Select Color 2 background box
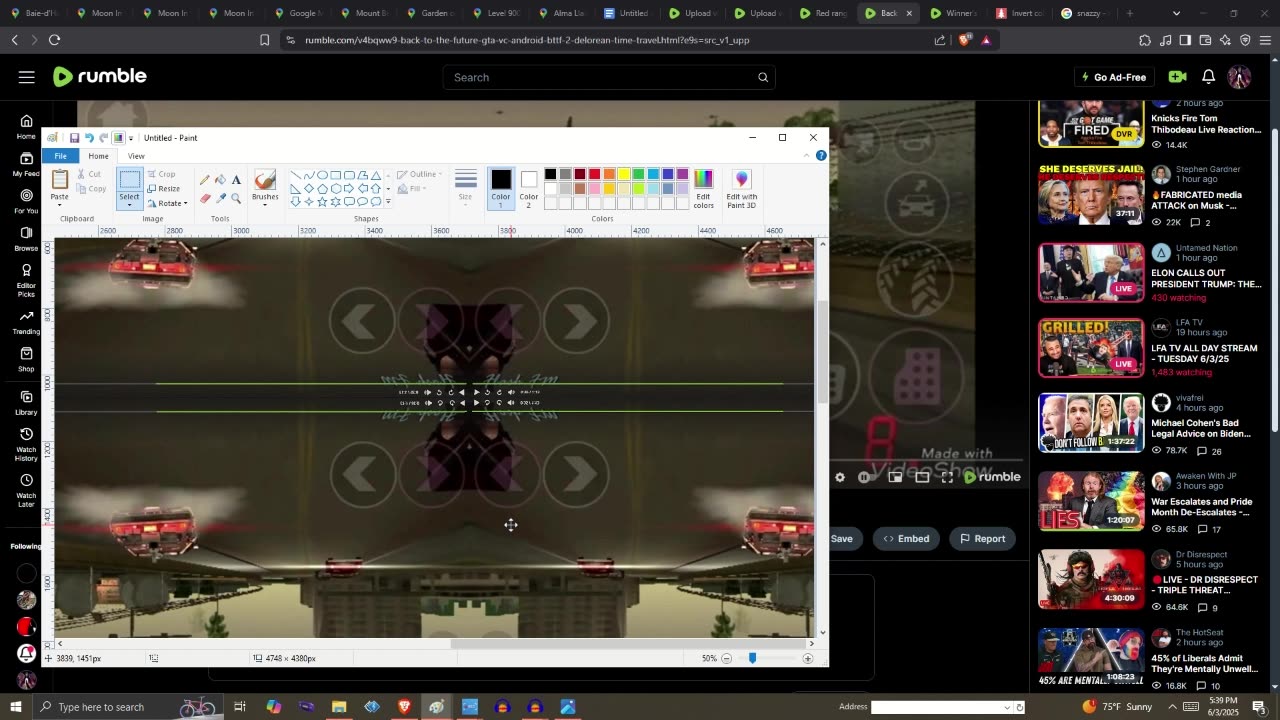This screenshot has height=720, width=1280. click(x=529, y=187)
